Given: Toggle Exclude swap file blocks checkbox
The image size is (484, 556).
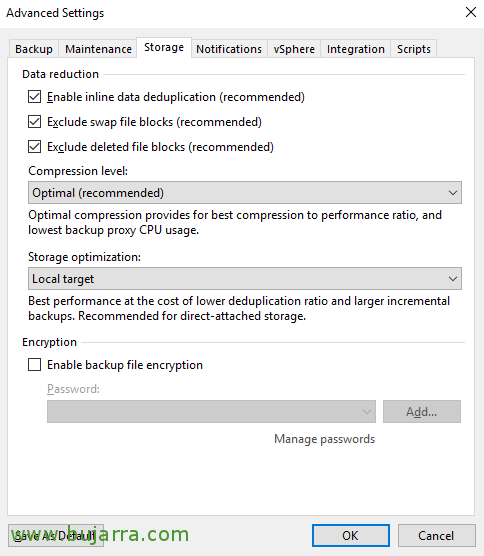Looking at the screenshot, I should coord(34,122).
